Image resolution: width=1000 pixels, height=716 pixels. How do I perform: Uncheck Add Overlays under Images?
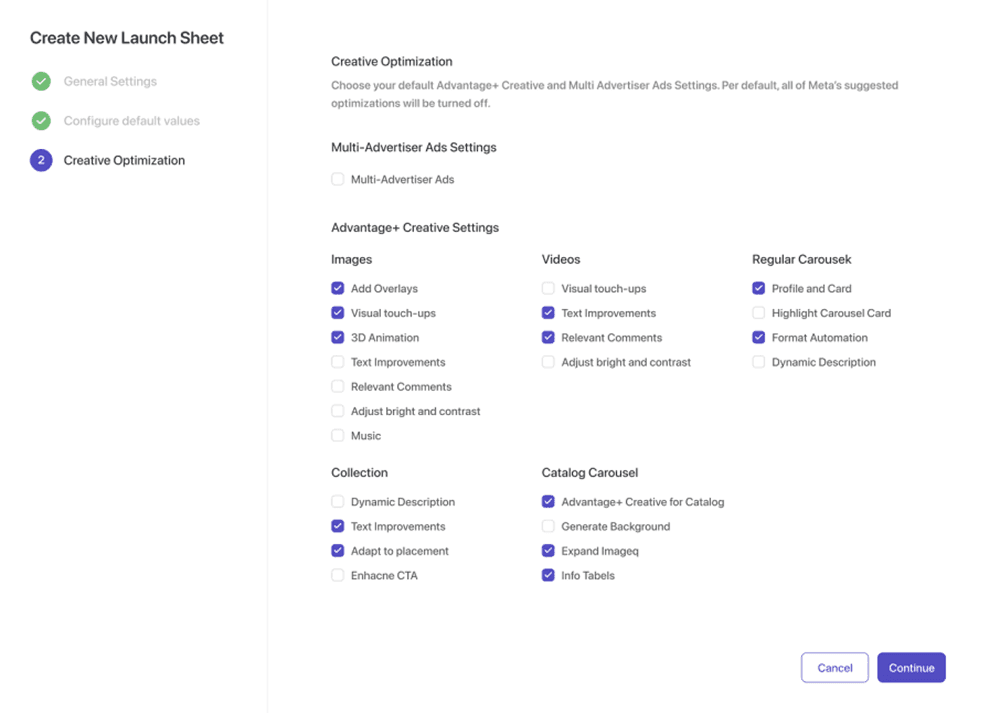pyautogui.click(x=337, y=288)
